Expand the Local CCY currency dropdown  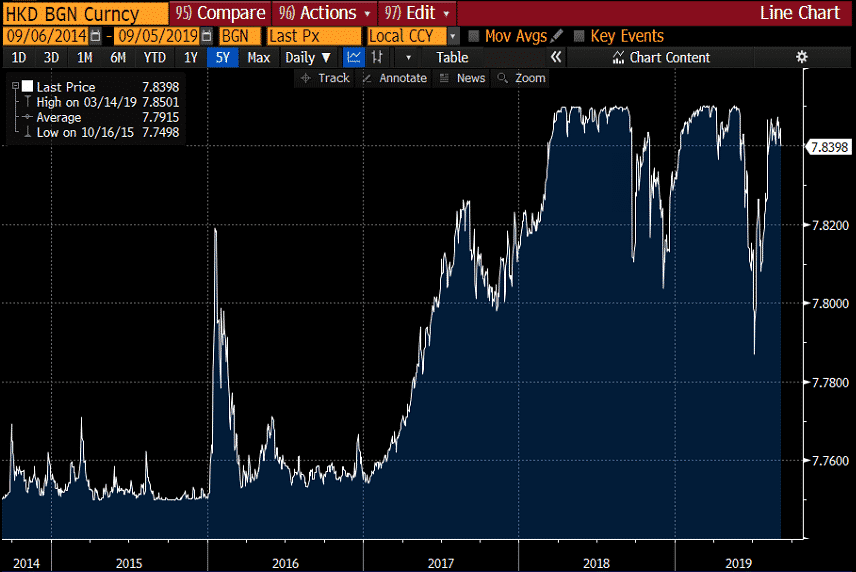click(x=453, y=36)
